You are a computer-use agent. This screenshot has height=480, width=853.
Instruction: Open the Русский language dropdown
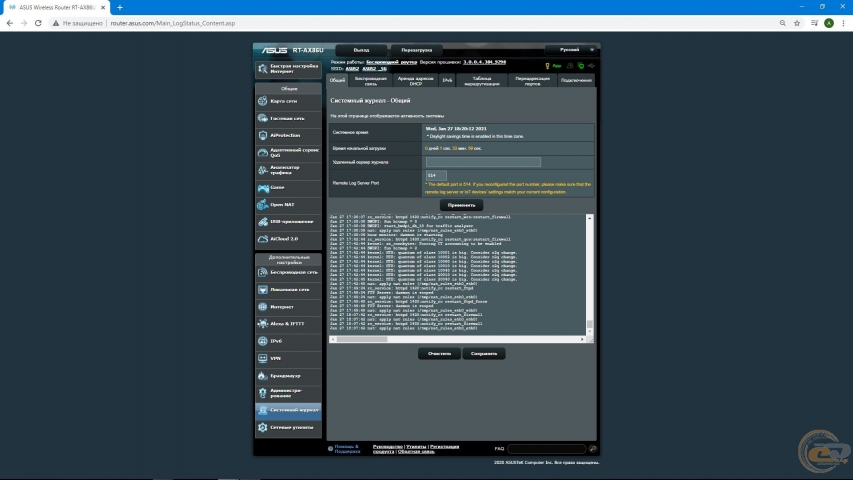(571, 50)
